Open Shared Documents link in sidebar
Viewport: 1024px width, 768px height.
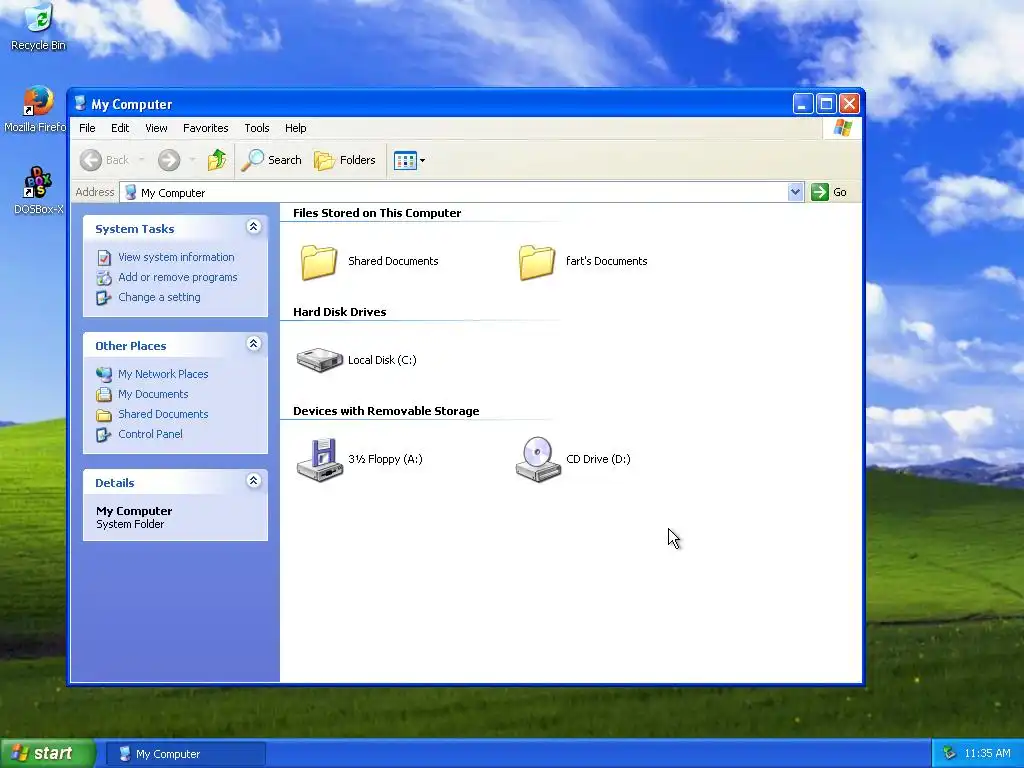[x=163, y=414]
